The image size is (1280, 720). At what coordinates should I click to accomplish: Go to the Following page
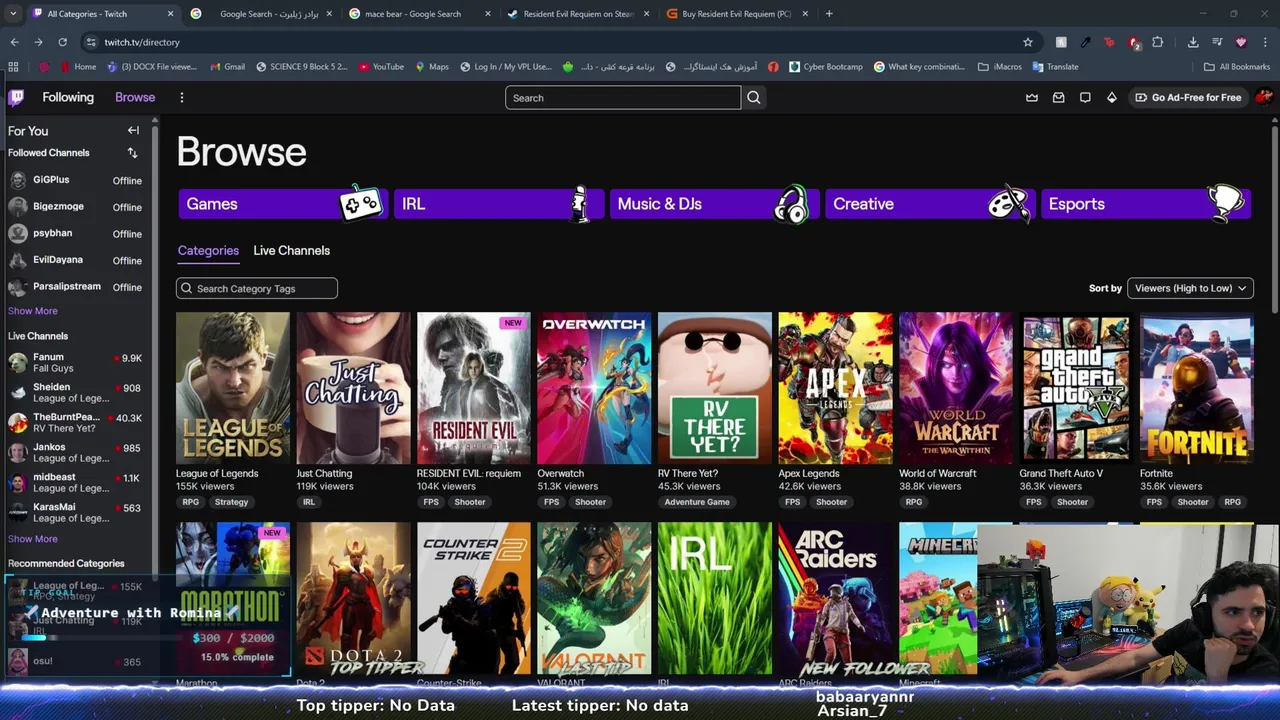68,97
